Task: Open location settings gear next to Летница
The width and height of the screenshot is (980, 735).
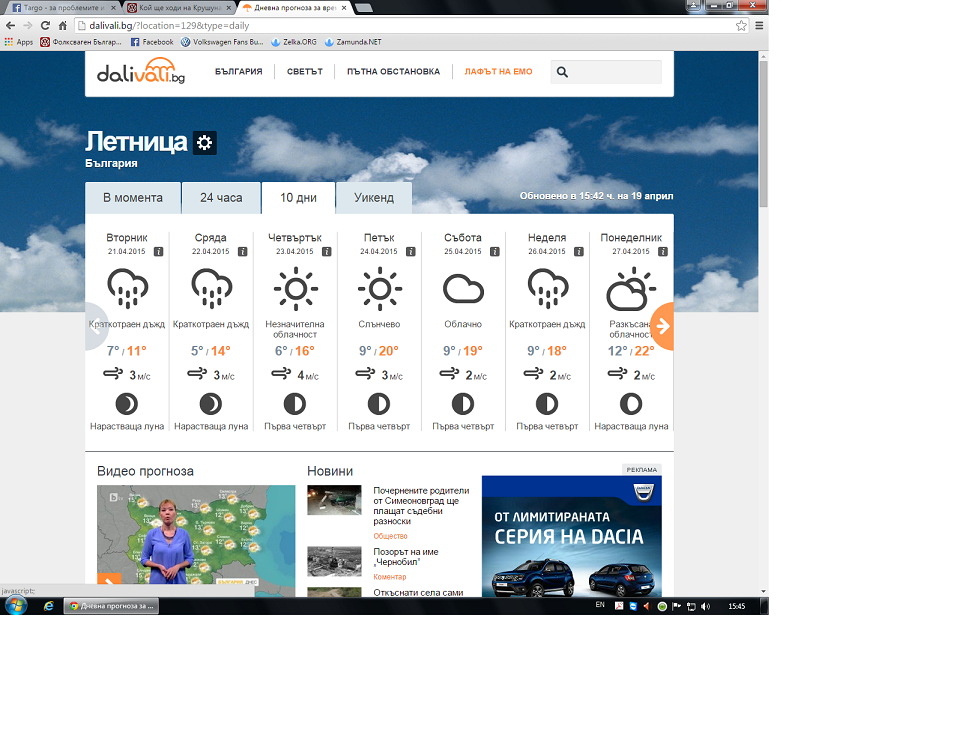Action: point(205,143)
